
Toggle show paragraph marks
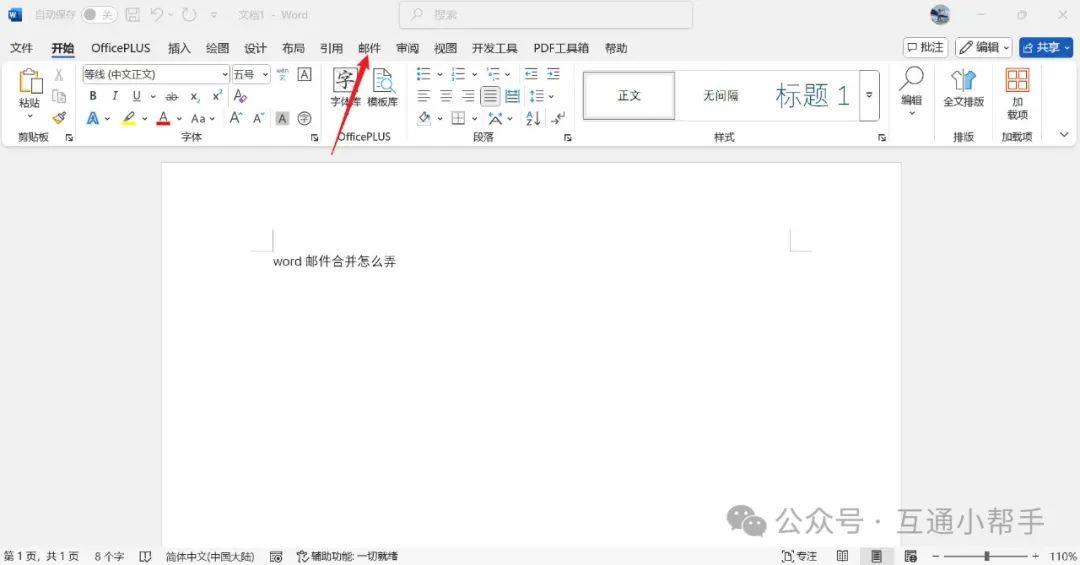point(559,119)
